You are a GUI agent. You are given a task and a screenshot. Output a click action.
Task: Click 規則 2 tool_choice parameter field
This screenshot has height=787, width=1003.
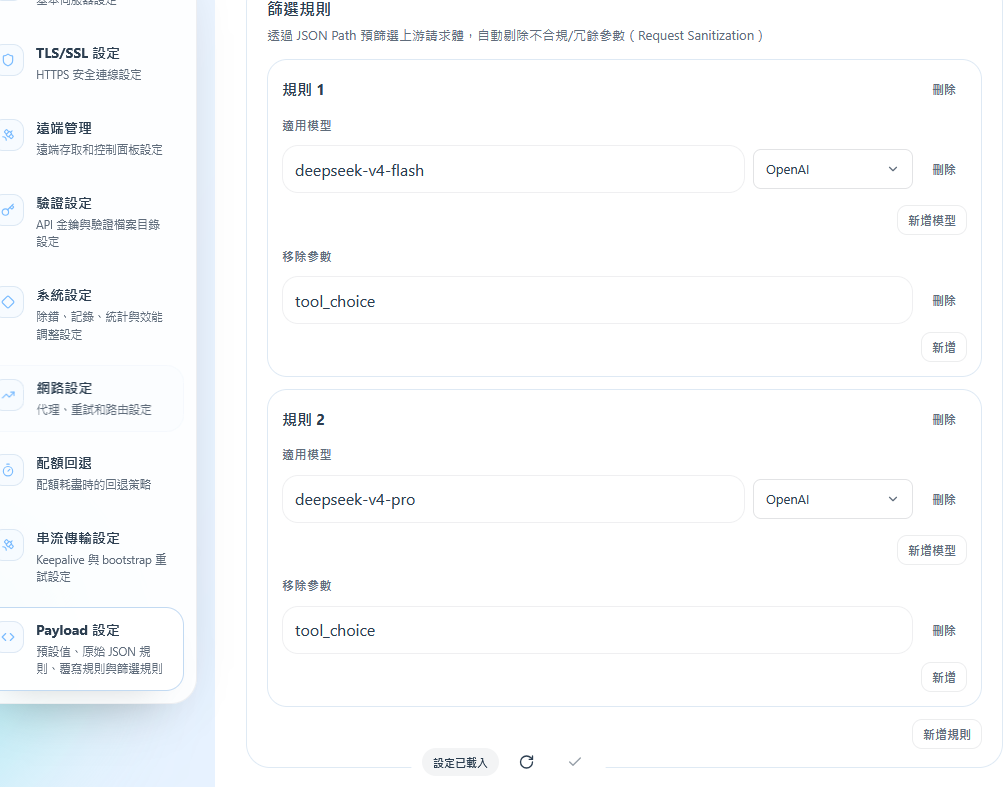[x=597, y=630]
